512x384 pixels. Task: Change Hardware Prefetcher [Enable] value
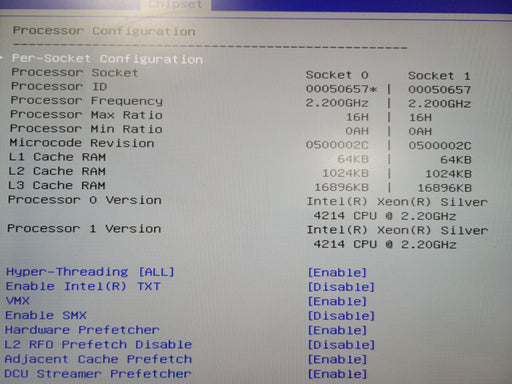pyautogui.click(x=337, y=331)
